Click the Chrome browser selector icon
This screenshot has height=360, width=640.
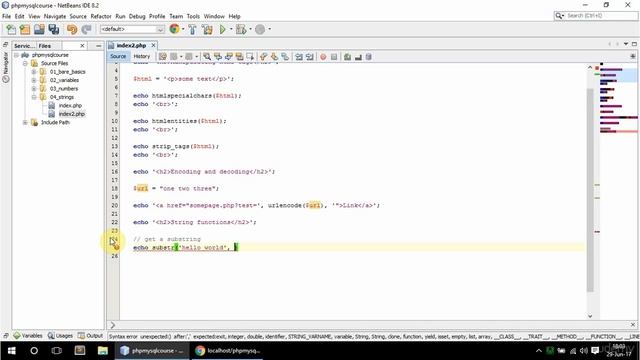(174, 29)
